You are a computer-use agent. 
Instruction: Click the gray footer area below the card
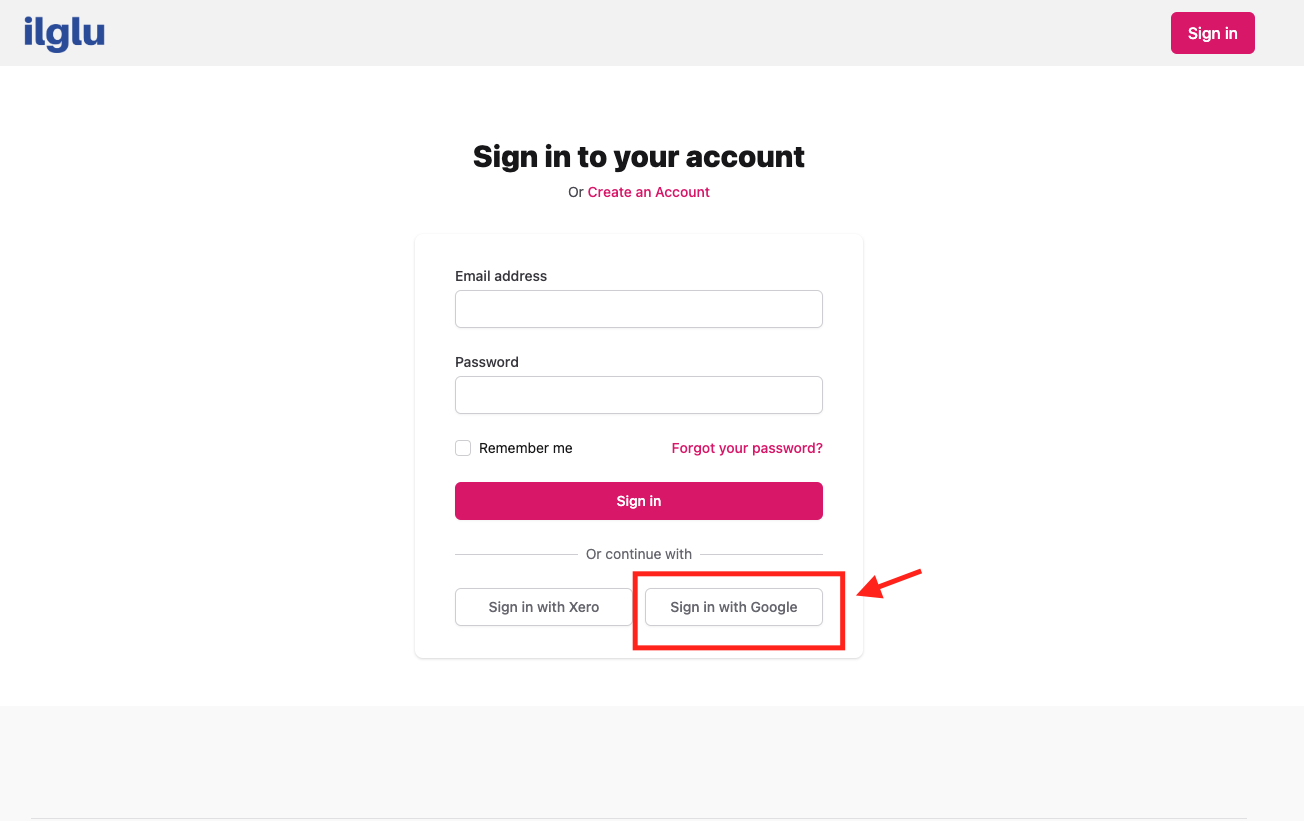(652, 760)
